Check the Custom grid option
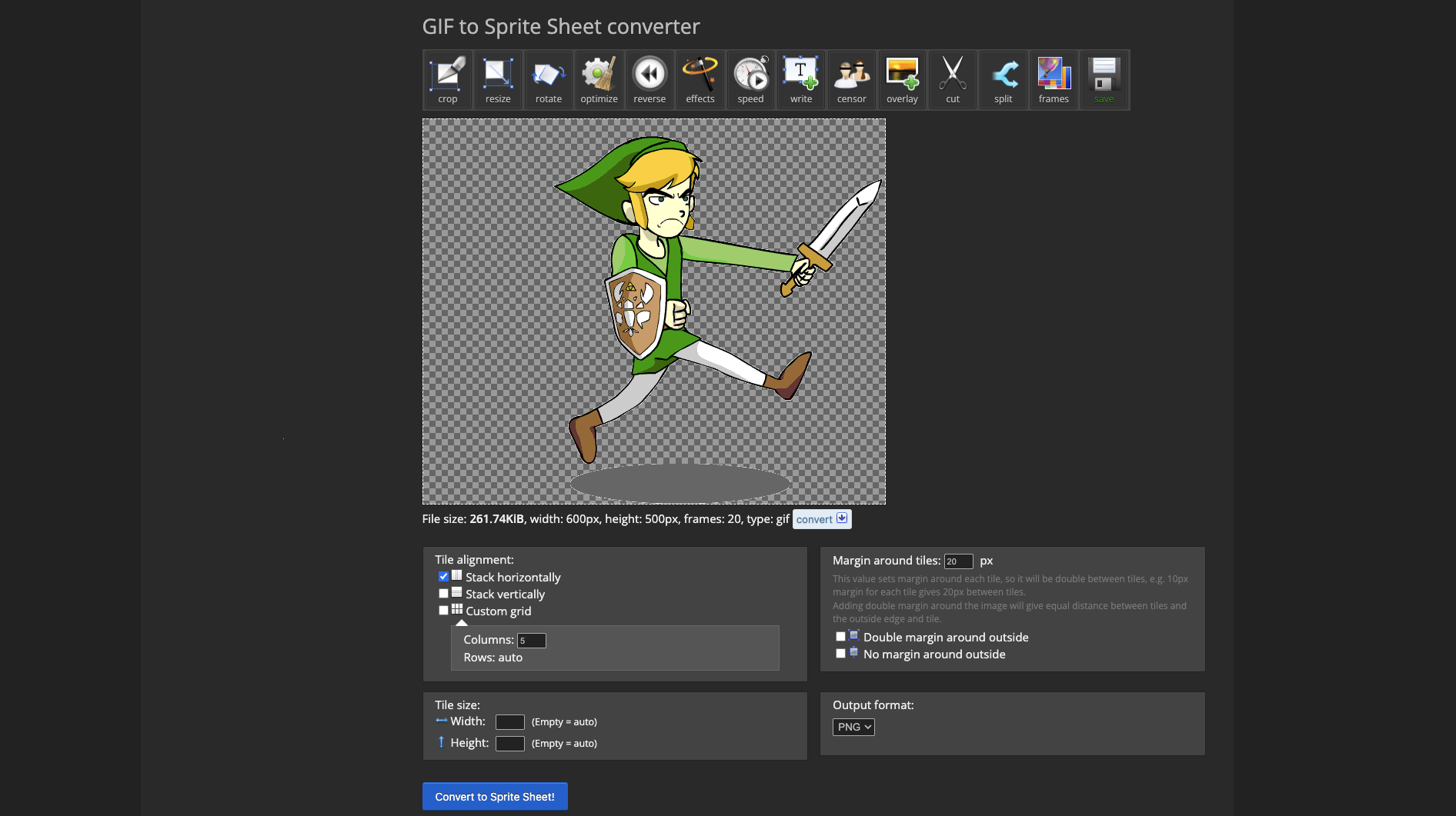This screenshot has height=816, width=1456. [x=443, y=611]
